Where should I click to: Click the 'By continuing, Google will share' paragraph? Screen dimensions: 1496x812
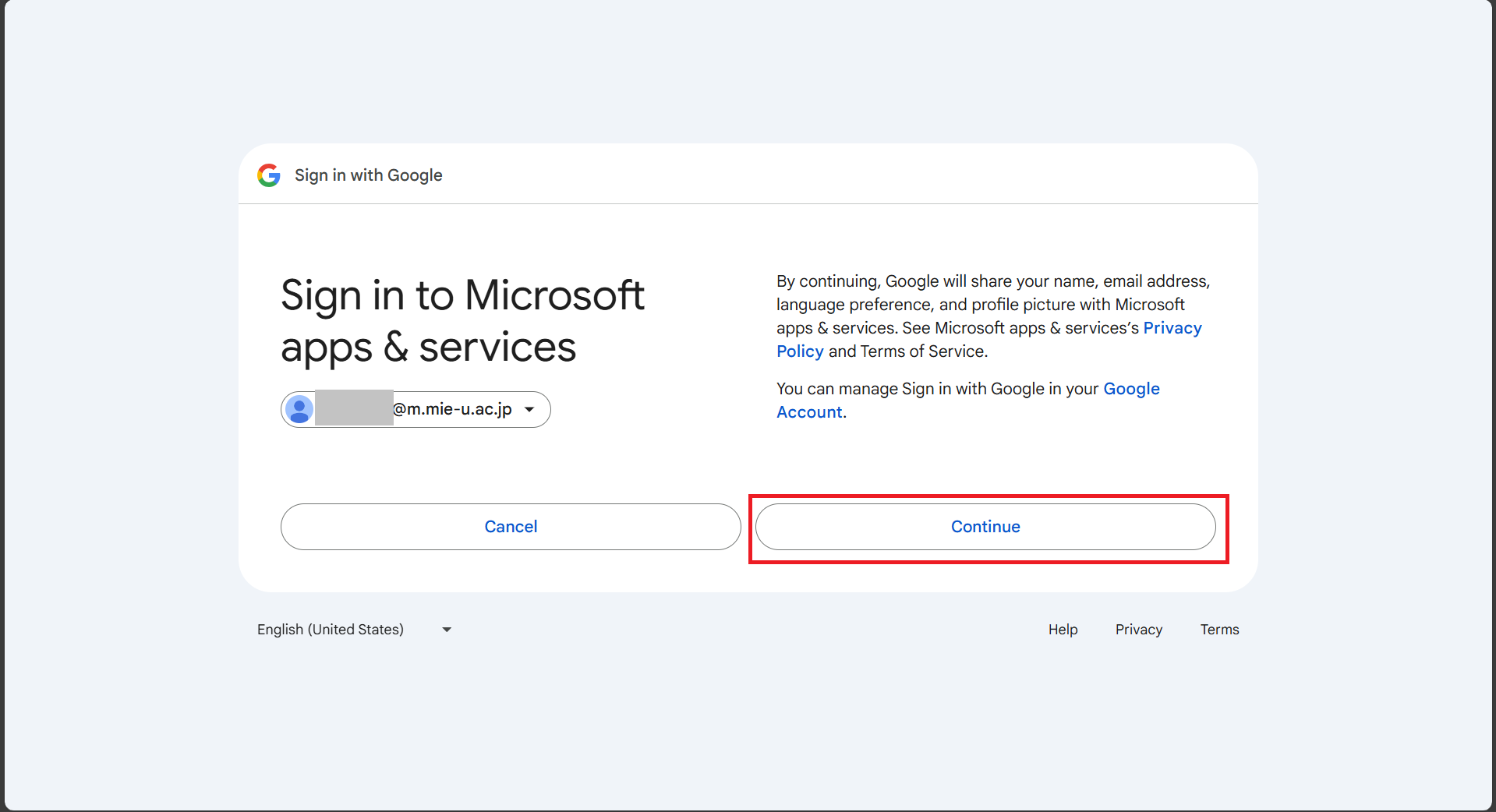click(993, 316)
